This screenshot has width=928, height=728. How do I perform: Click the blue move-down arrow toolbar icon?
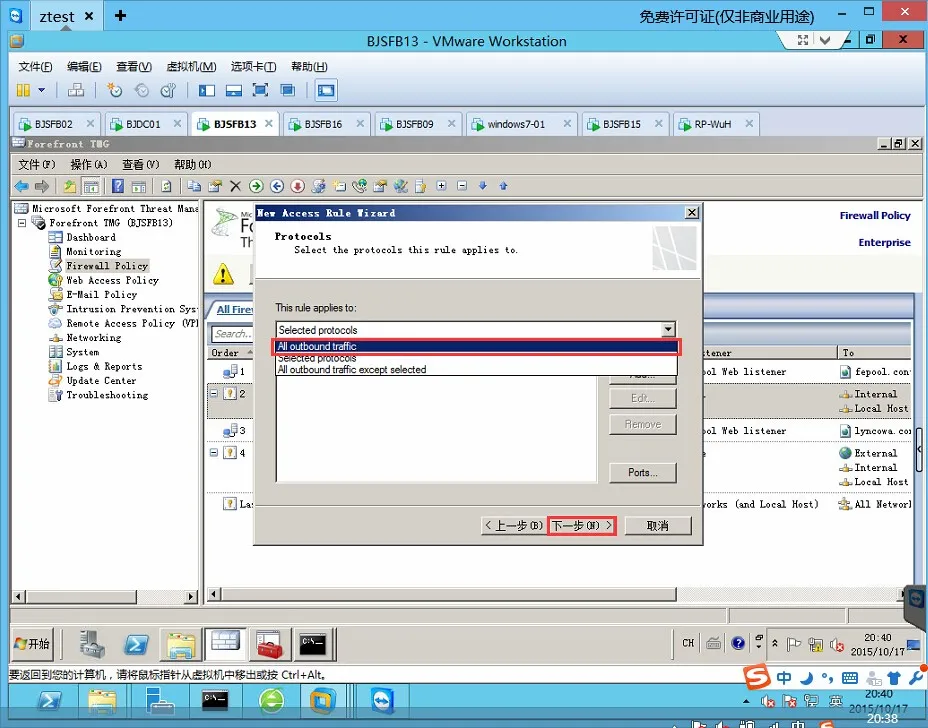(483, 186)
